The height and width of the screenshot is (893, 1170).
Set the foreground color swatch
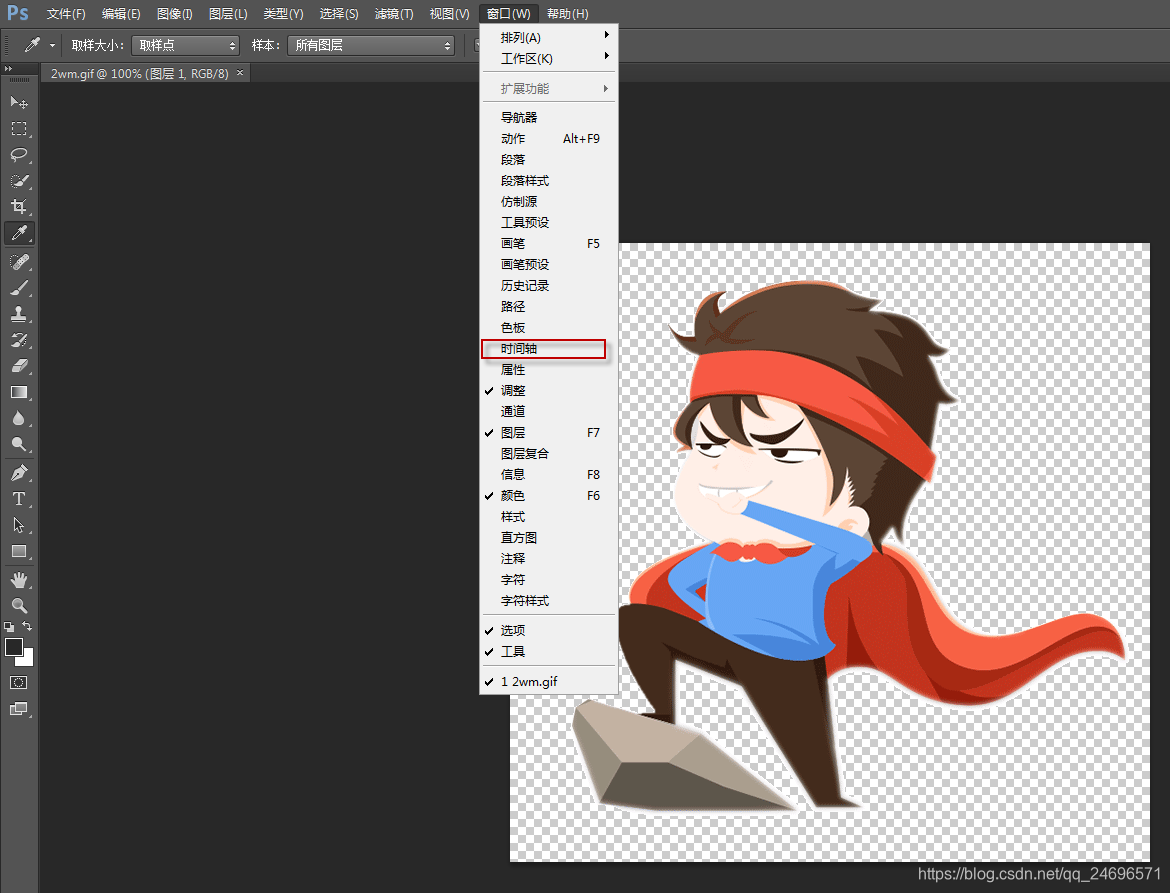13,647
